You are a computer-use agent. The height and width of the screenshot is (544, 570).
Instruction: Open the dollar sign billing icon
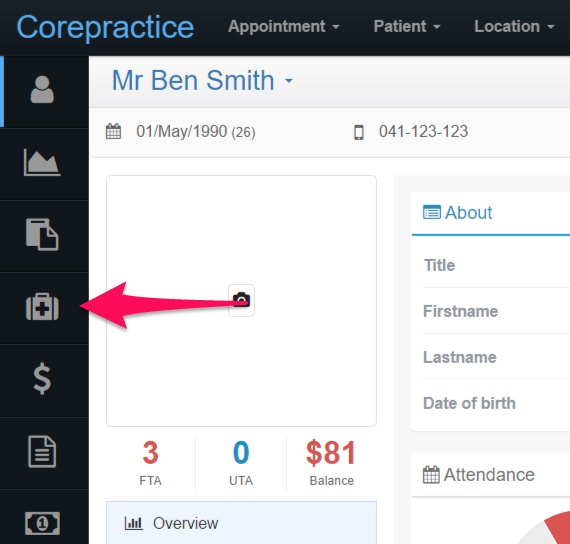tap(42, 379)
